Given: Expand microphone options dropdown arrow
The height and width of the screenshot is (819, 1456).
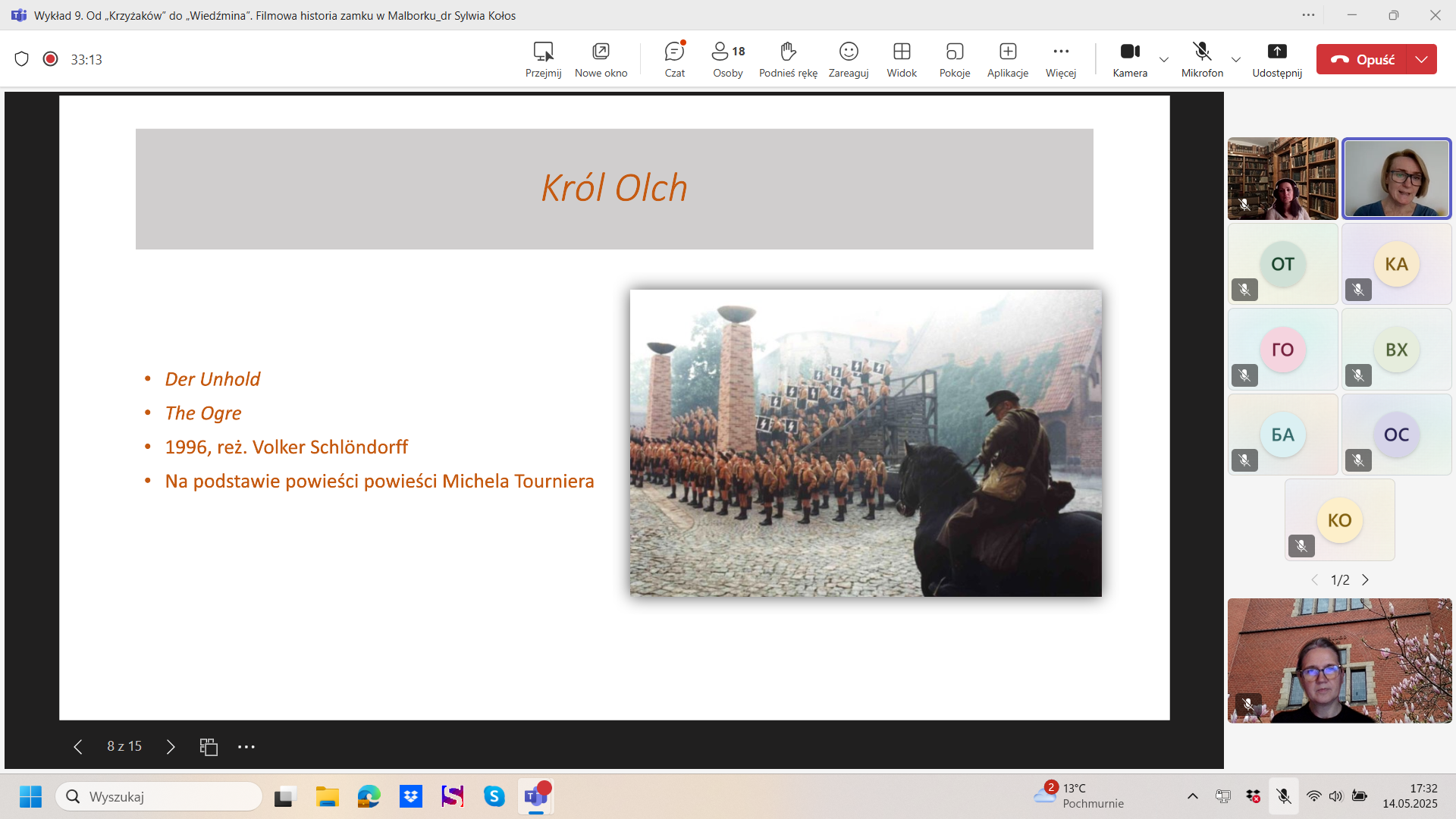Looking at the screenshot, I should pos(1235,59).
